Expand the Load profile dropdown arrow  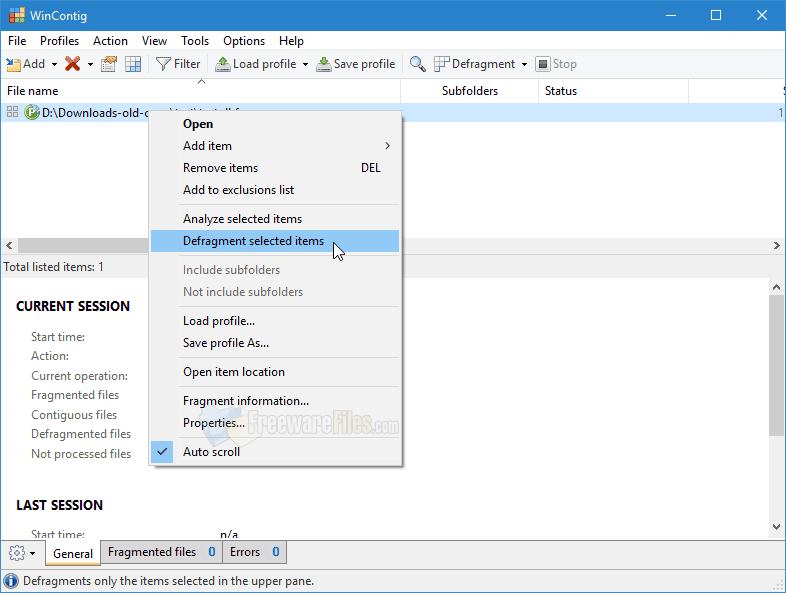[x=305, y=64]
